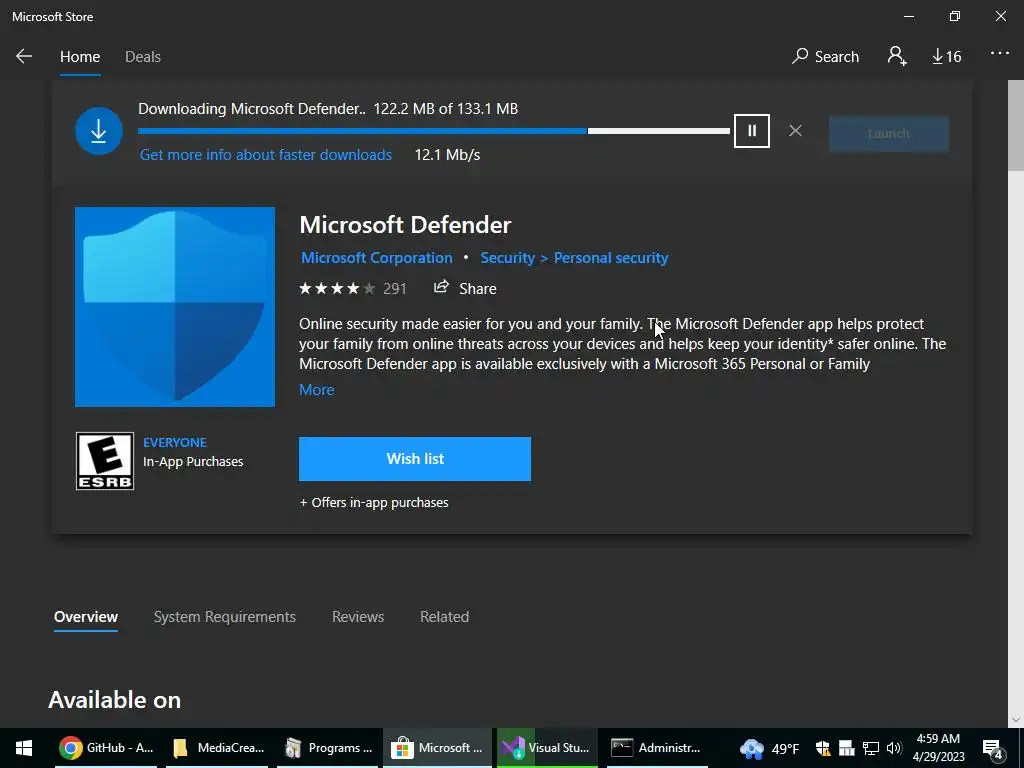Switch to the Home tab
Screen dimensions: 1024x768
(80, 57)
